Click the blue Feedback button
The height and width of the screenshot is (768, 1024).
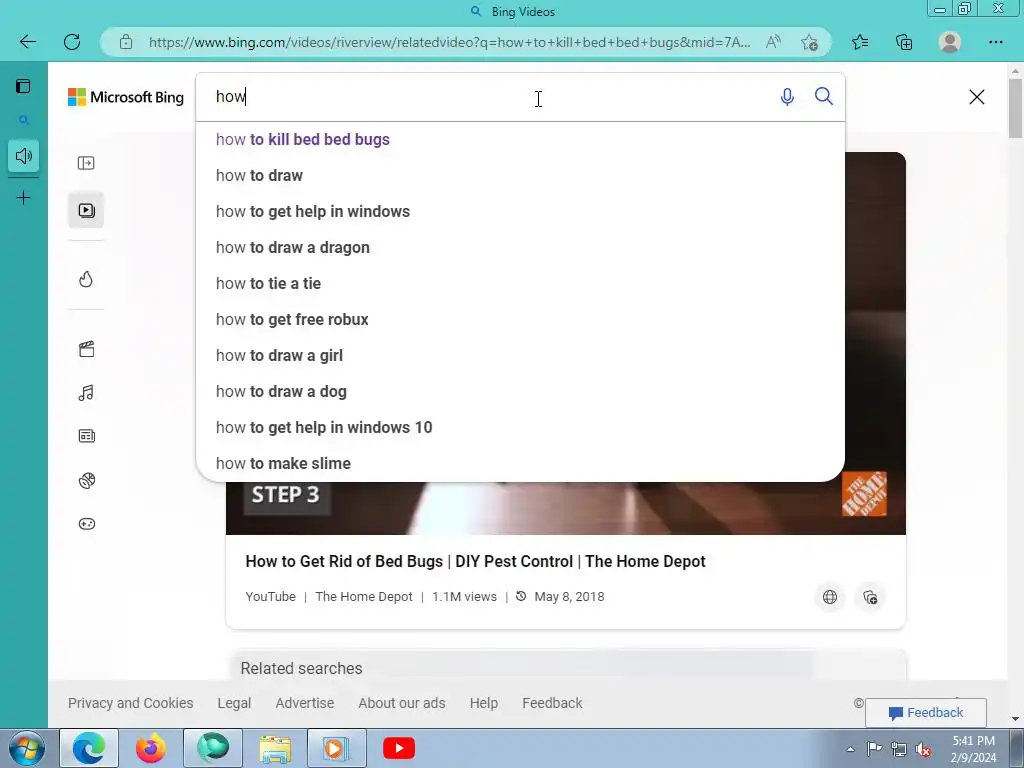tap(925, 712)
